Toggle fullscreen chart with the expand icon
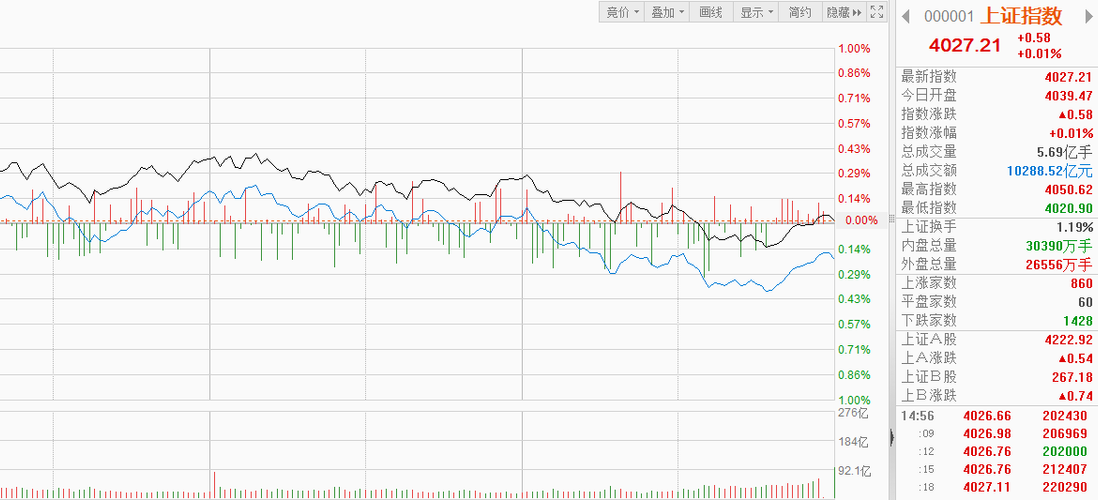Screen dimensions: 1098x500 tap(877, 12)
